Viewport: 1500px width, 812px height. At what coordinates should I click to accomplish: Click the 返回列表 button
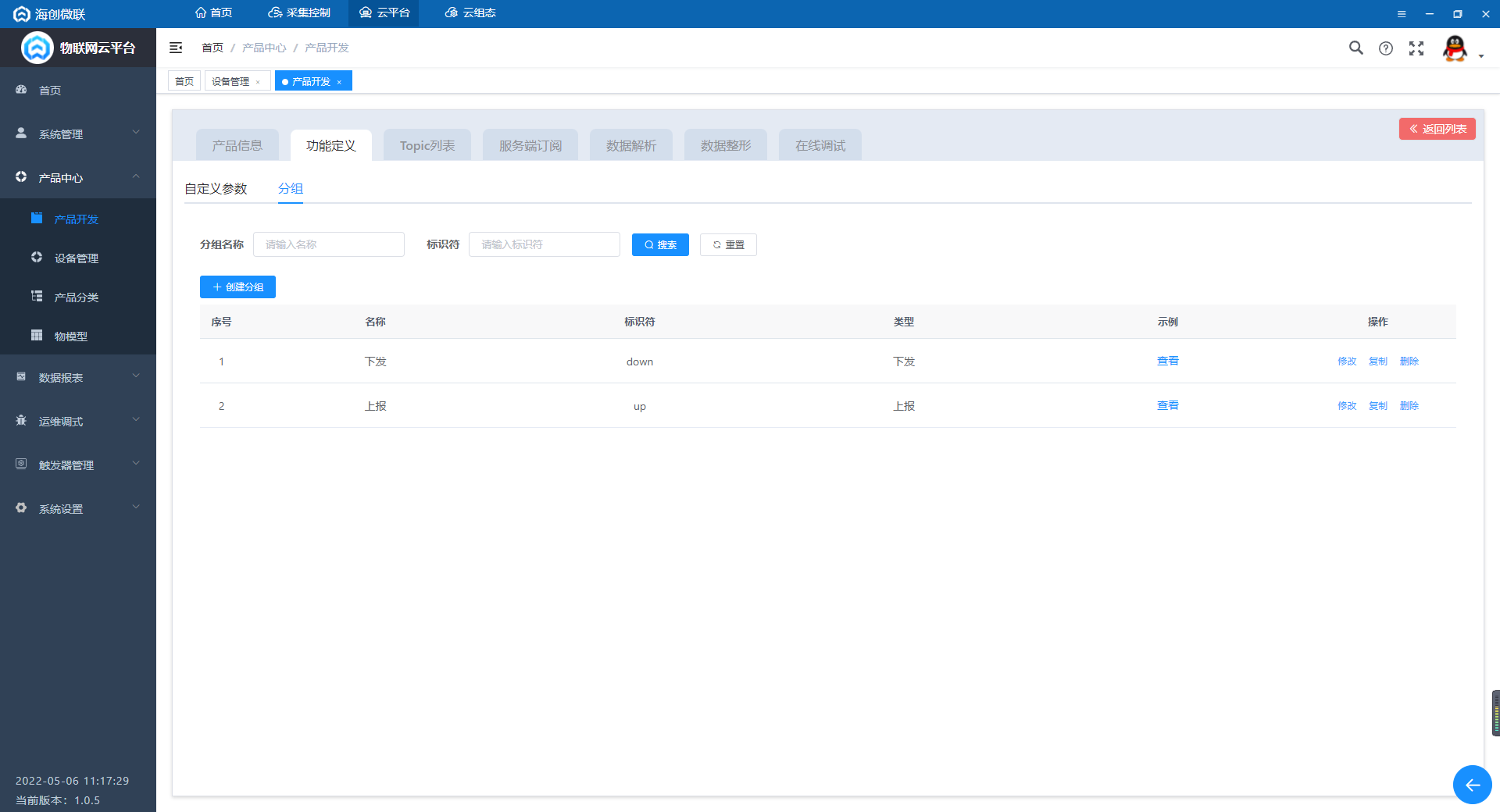pyautogui.click(x=1437, y=129)
